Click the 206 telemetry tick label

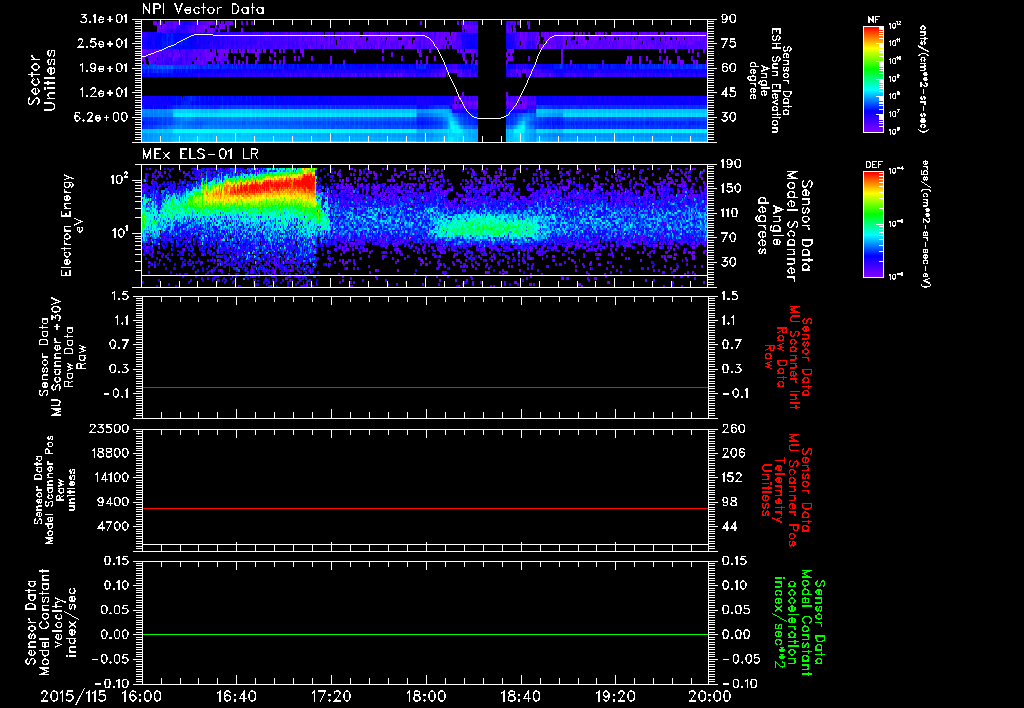[x=731, y=453]
